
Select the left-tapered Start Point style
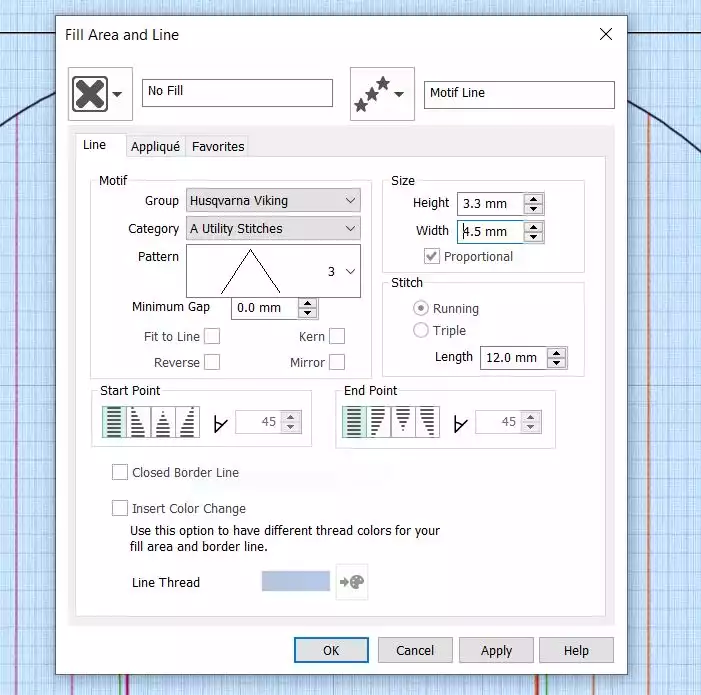(x=139, y=422)
